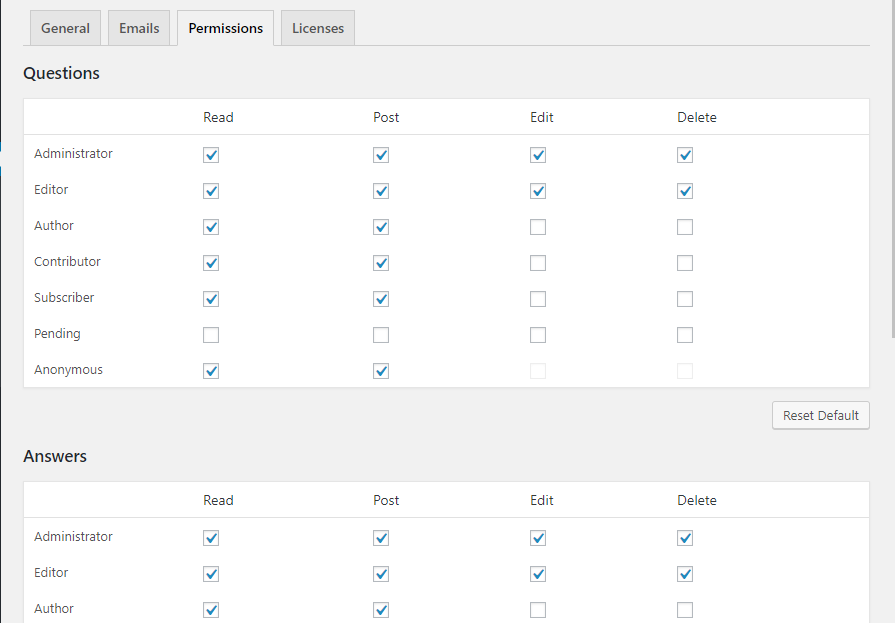The image size is (895, 623).
Task: Click the Reset Default button
Action: click(820, 415)
